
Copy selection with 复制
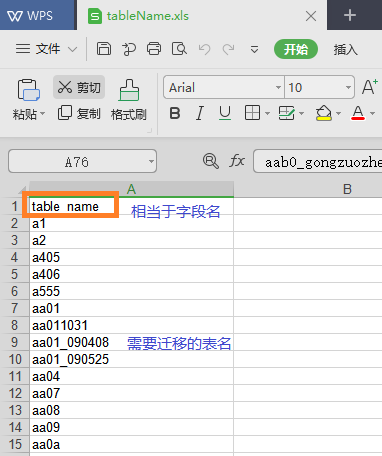[79, 113]
